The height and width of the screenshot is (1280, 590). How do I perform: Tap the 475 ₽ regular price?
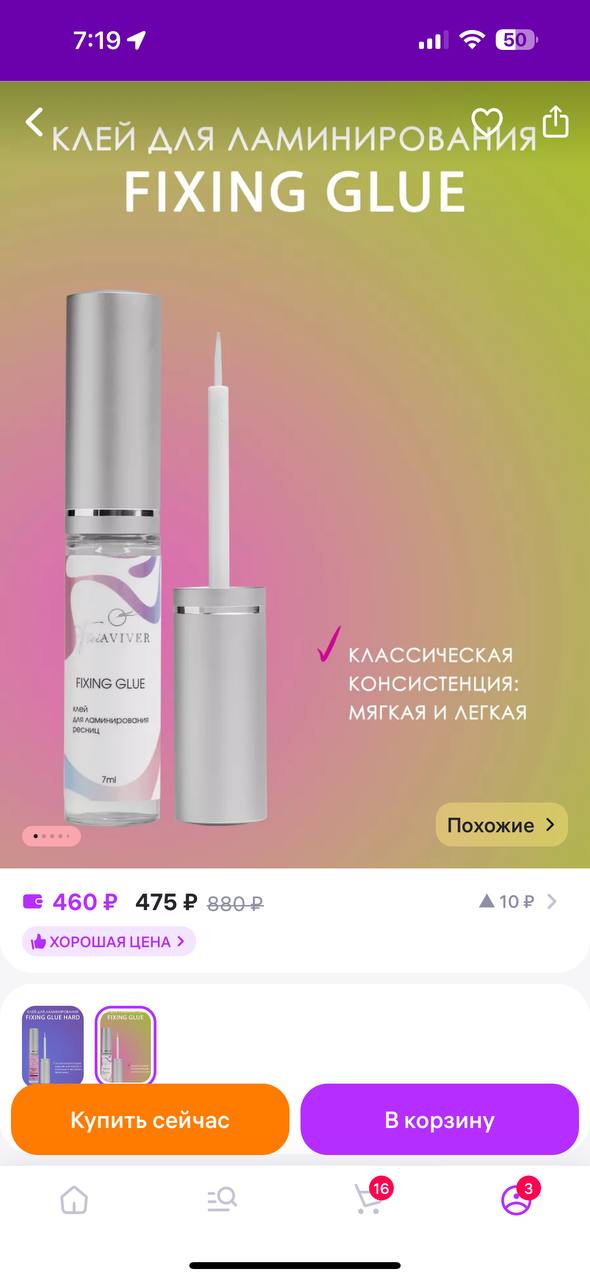(166, 902)
